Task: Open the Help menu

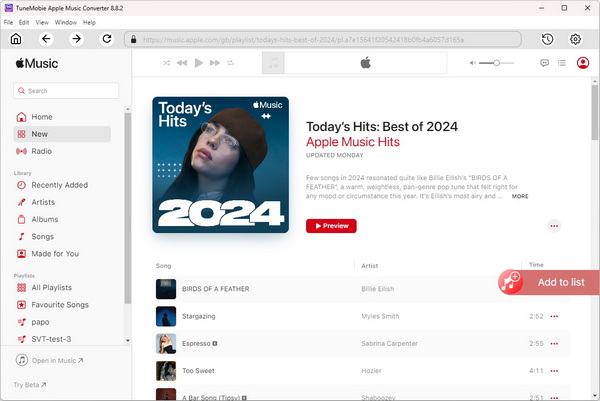Action: [x=89, y=23]
